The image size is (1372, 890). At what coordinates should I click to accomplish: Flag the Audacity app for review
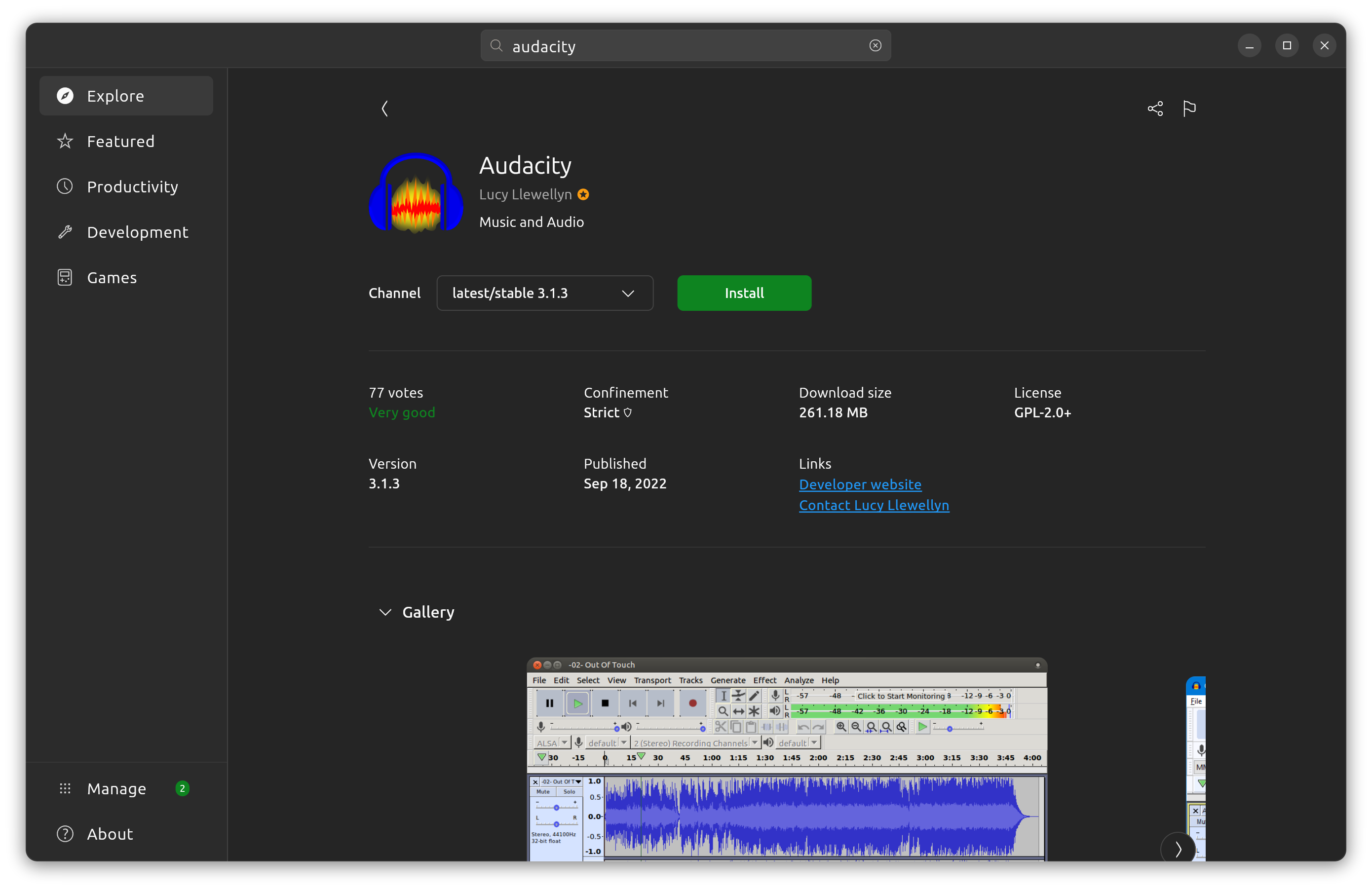point(1190,109)
